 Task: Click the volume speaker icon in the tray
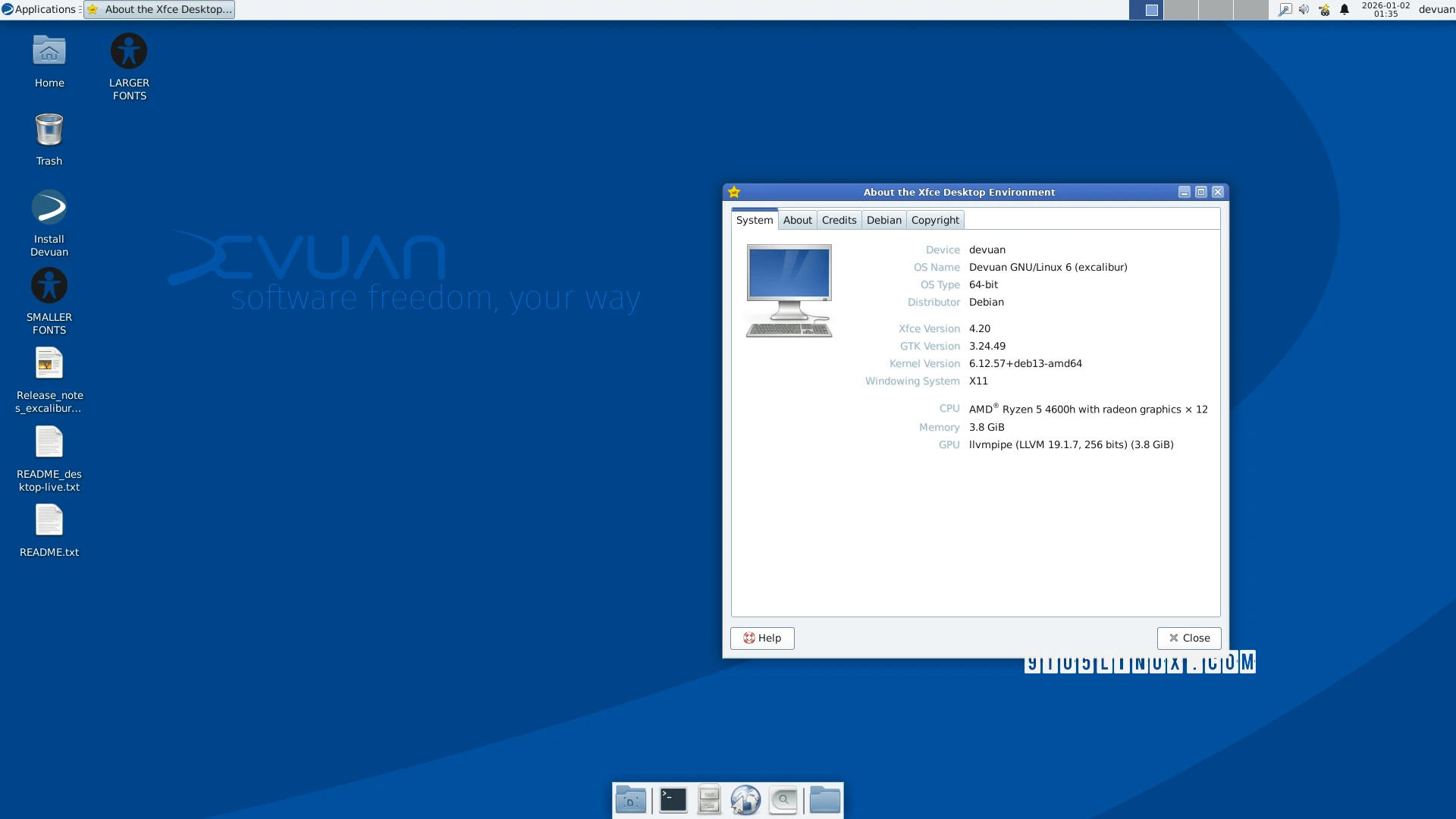click(x=1304, y=9)
